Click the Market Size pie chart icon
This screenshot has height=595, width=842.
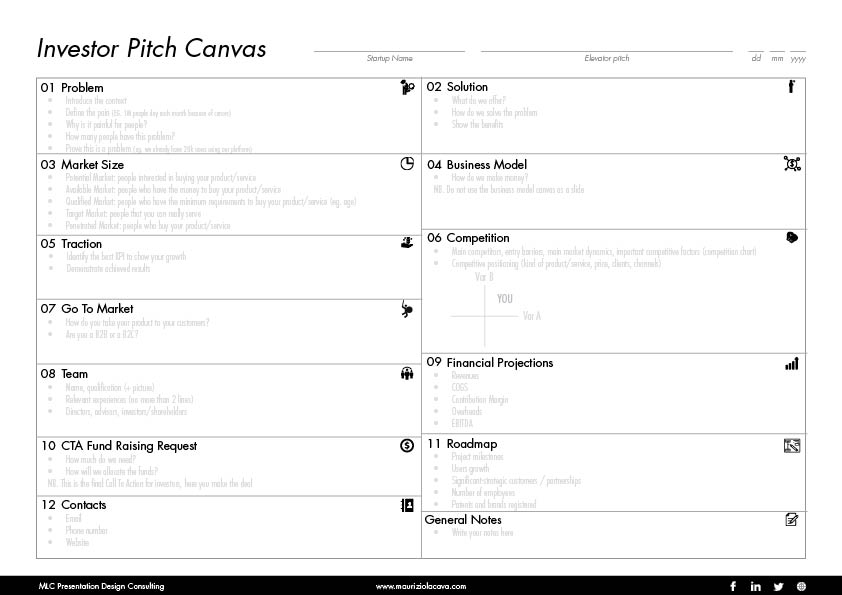(407, 164)
